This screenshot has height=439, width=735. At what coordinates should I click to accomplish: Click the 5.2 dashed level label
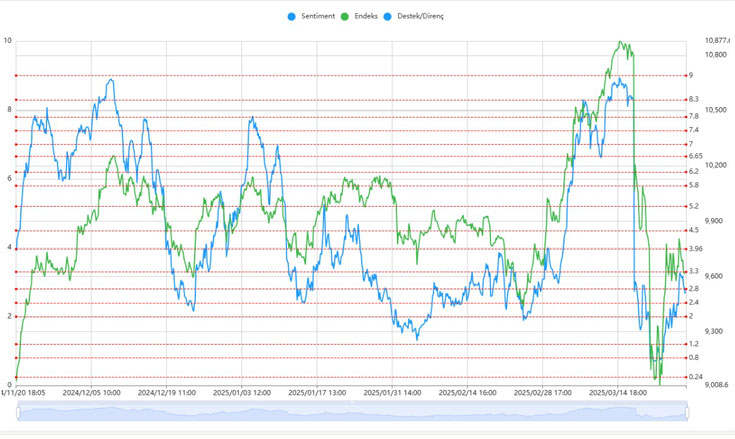[x=694, y=206]
